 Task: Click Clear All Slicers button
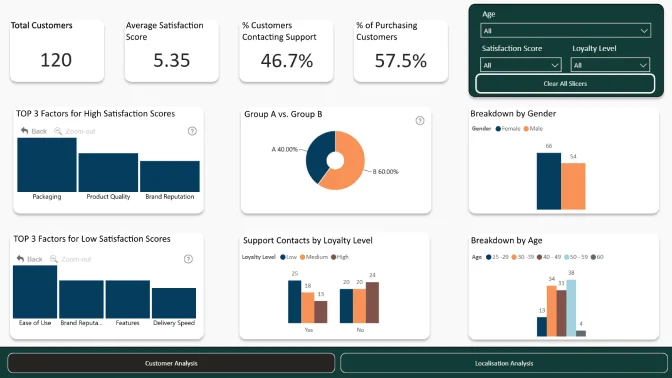[565, 84]
